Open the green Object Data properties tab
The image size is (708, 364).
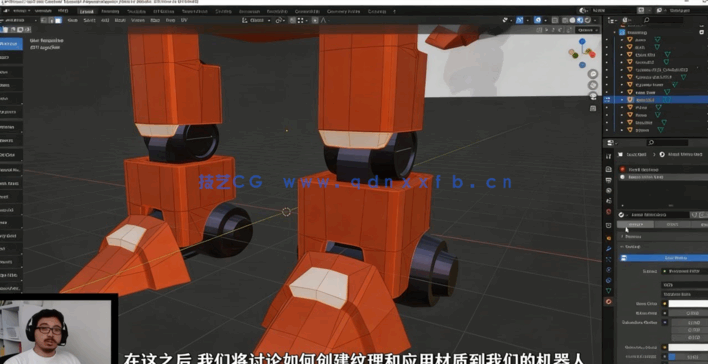pyautogui.click(x=608, y=290)
